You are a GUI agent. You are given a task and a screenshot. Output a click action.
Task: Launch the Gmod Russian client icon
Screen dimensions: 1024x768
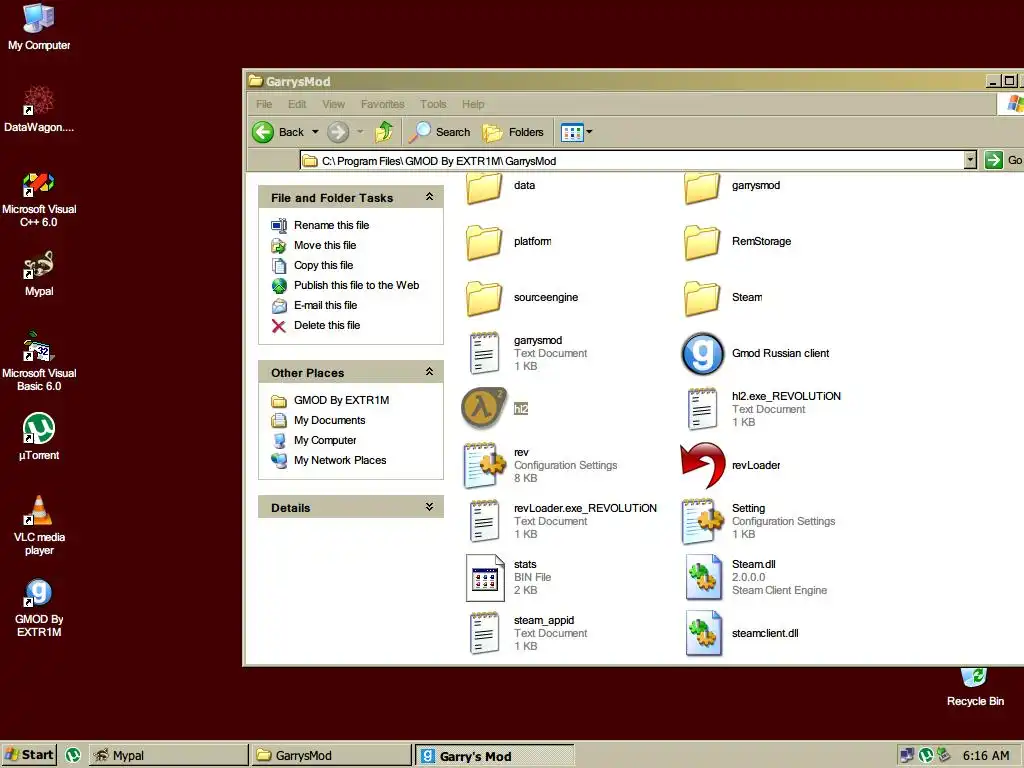[x=702, y=353]
